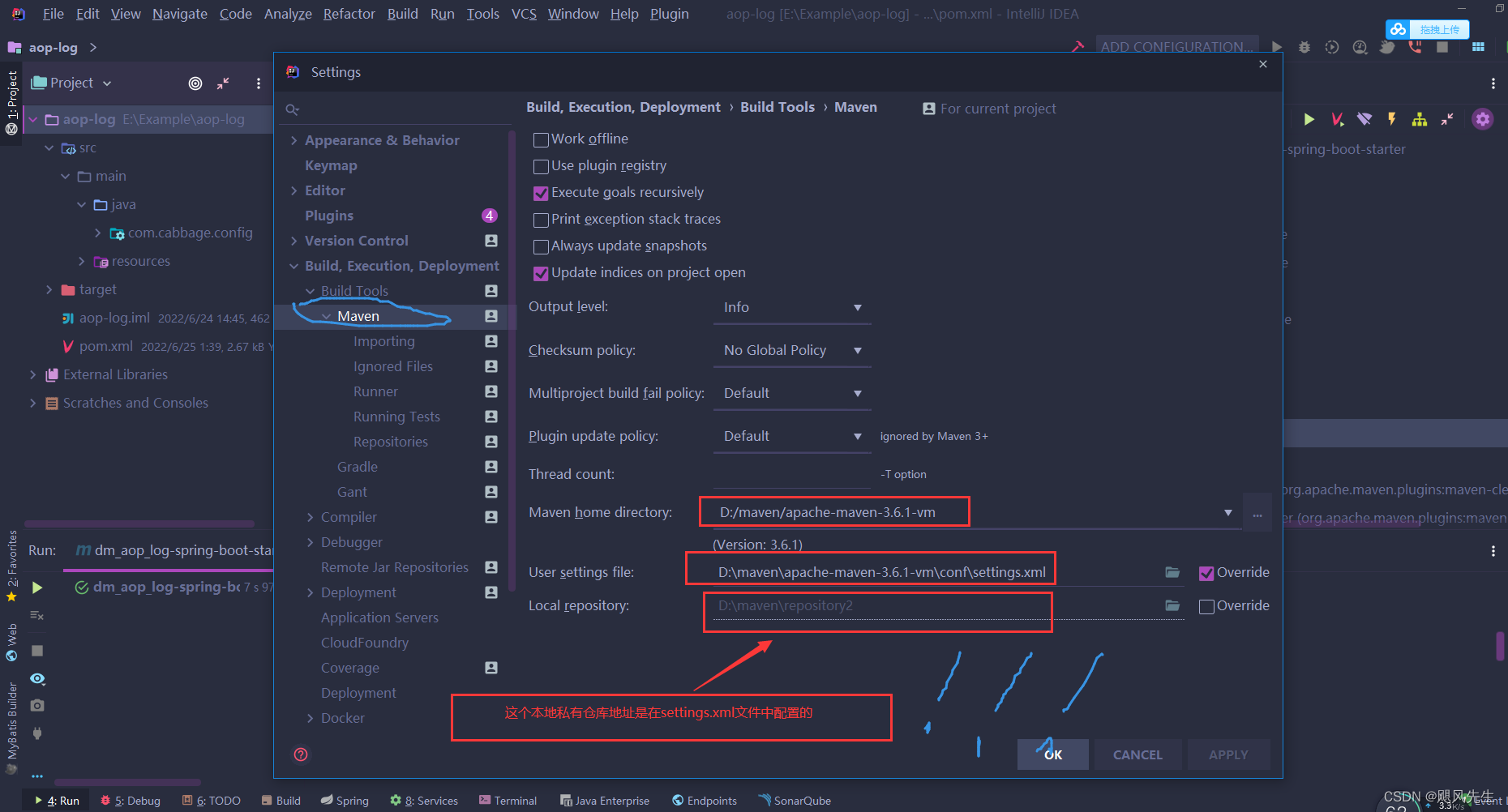Open the VCS menu

pos(524,14)
